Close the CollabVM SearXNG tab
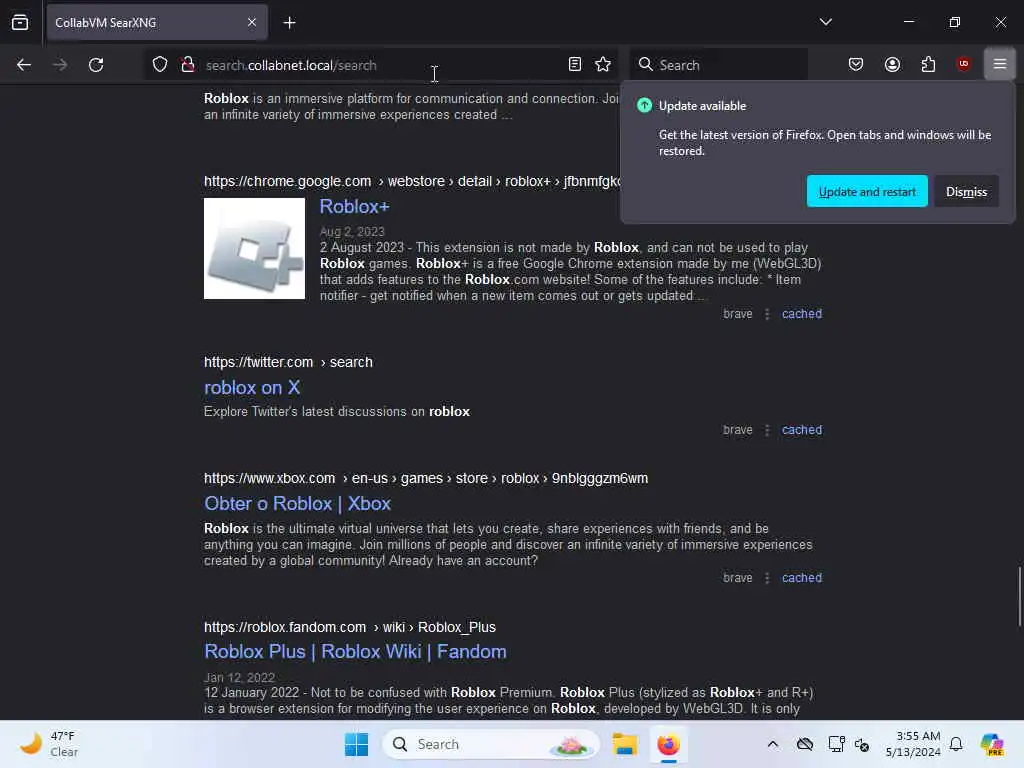Screen dimensions: 1024x768 coord(251,22)
